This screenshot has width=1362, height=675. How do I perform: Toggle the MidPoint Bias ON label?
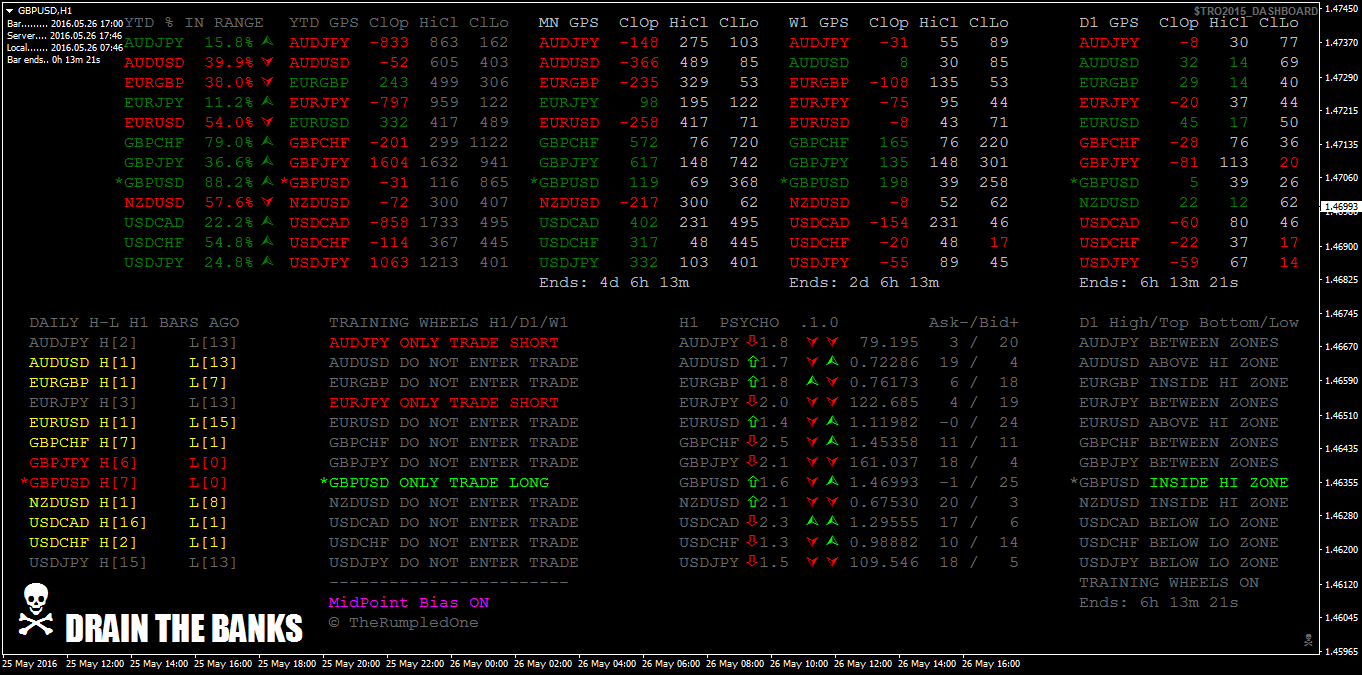[x=409, y=603]
